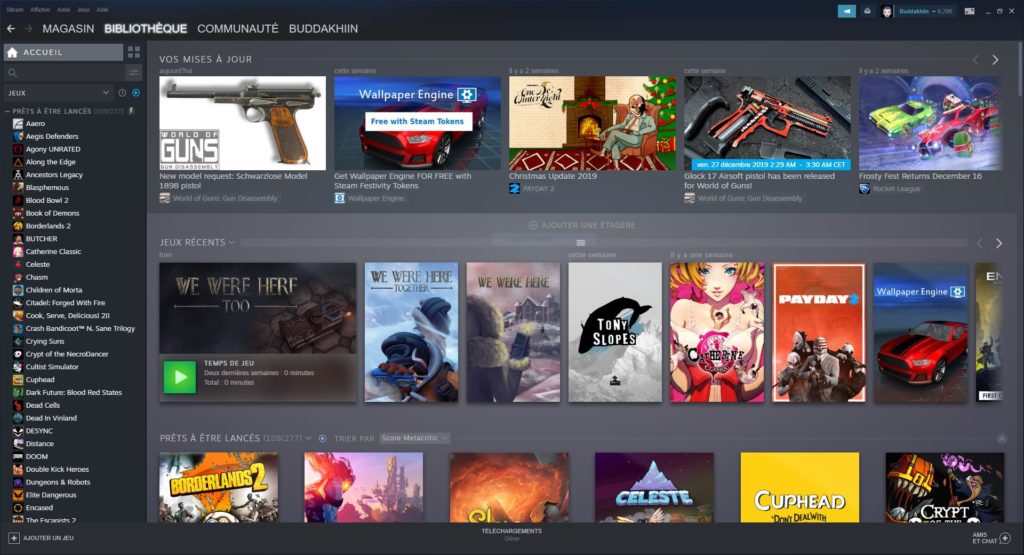Enter Big Picture mode icon
Screen dimensions: 1024x555
click(x=969, y=11)
